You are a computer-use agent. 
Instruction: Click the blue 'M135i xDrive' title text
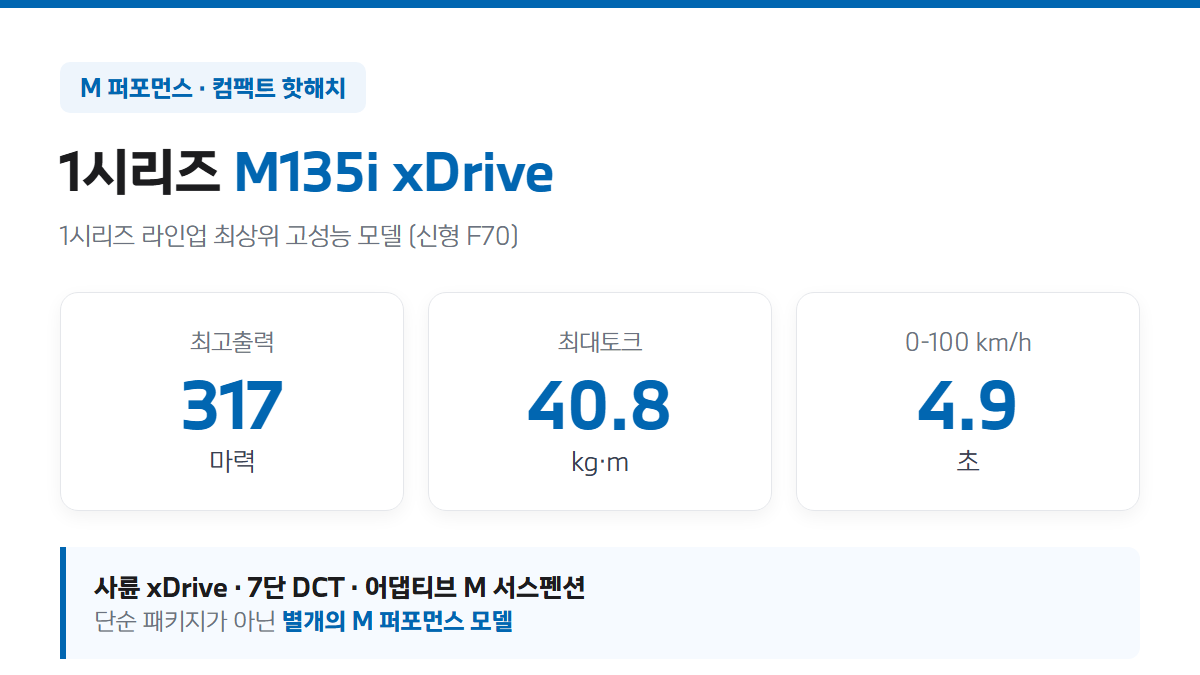point(393,173)
